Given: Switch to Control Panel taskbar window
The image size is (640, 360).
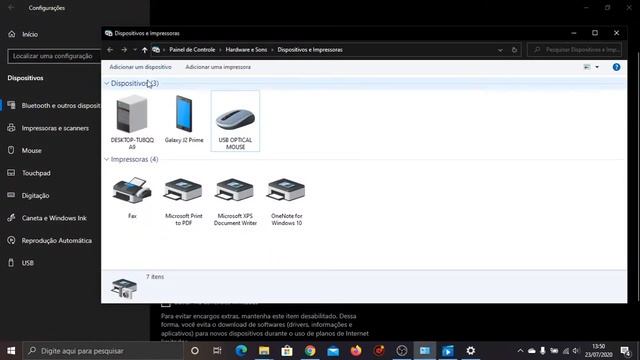Looking at the screenshot, I should click(425, 351).
